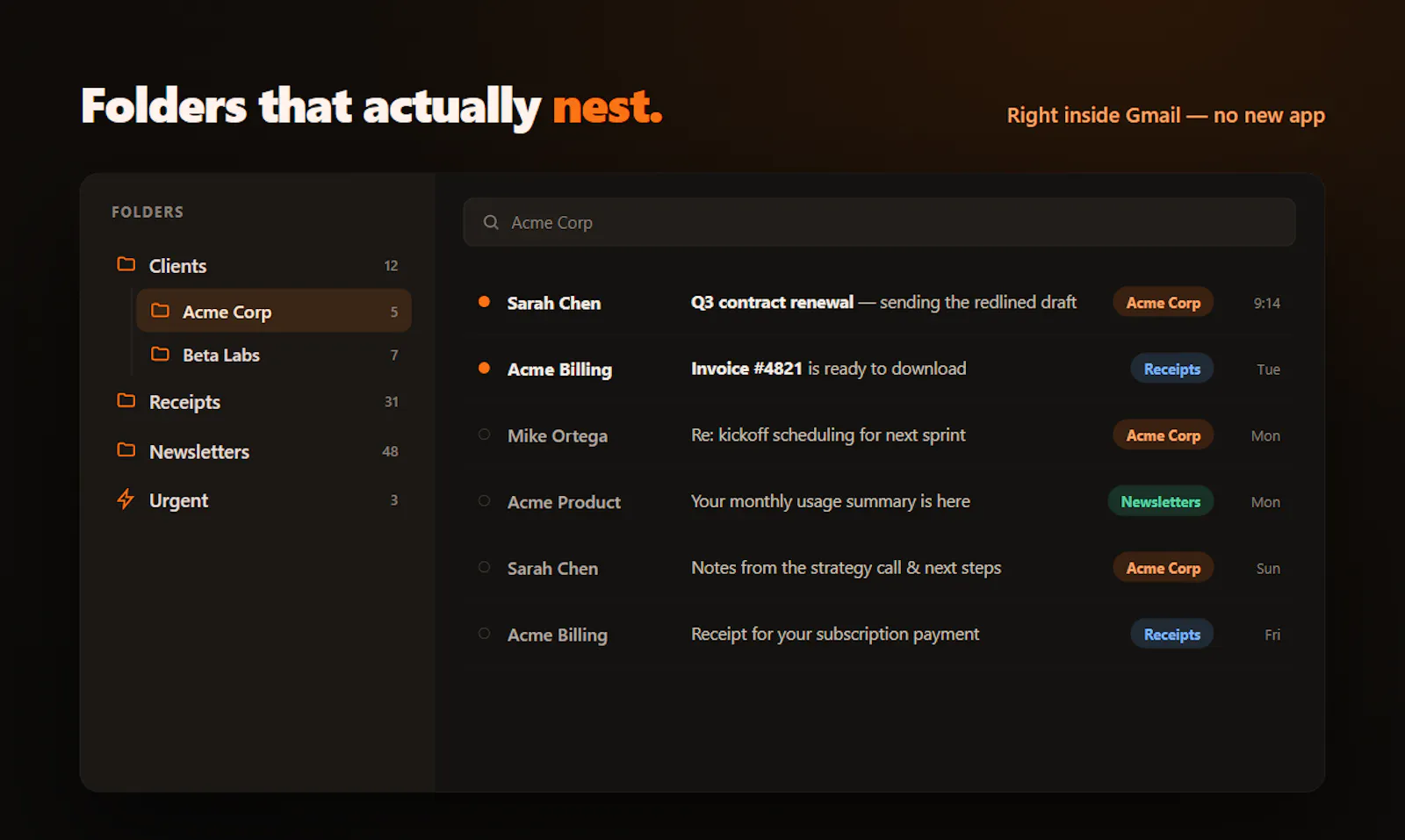Image resolution: width=1405 pixels, height=840 pixels.
Task: Click the Urgent lightning bolt icon
Action: pos(126,499)
